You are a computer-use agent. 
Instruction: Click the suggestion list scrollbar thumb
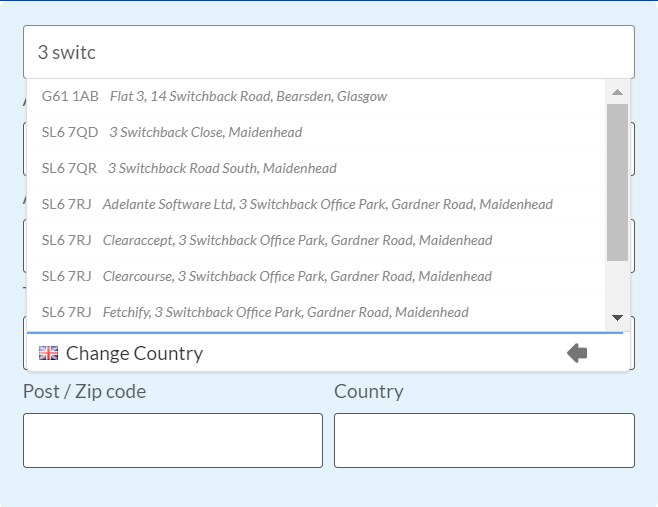point(617,180)
